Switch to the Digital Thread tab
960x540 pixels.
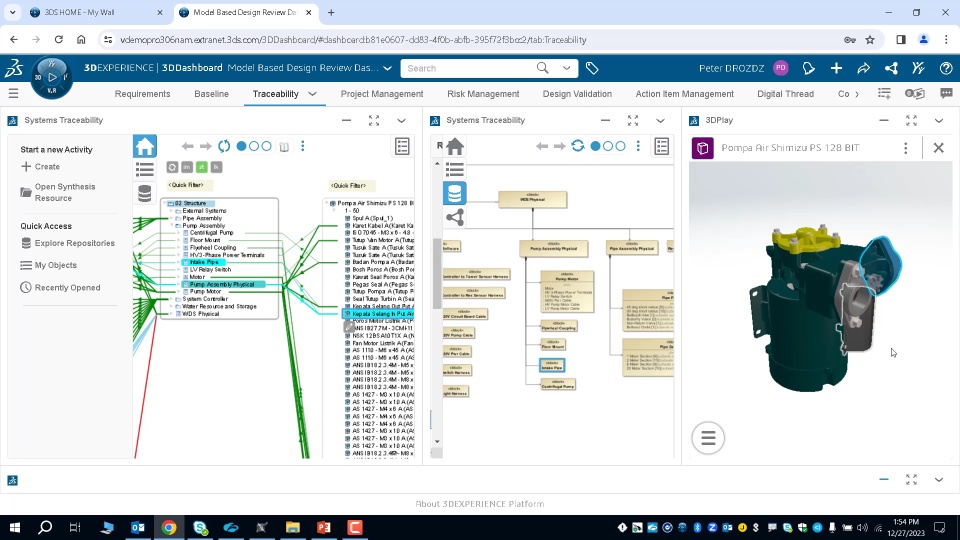click(785, 94)
